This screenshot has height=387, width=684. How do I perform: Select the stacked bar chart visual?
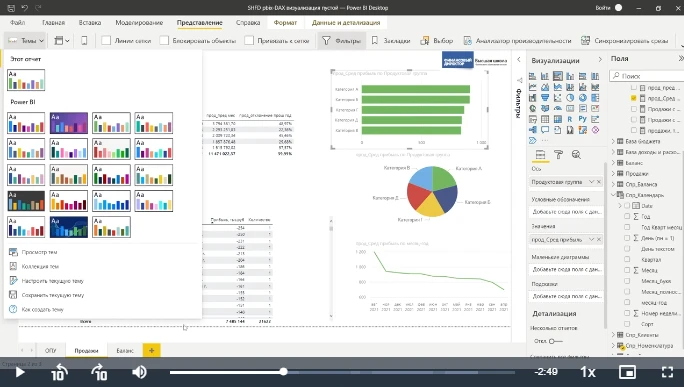tap(533, 76)
